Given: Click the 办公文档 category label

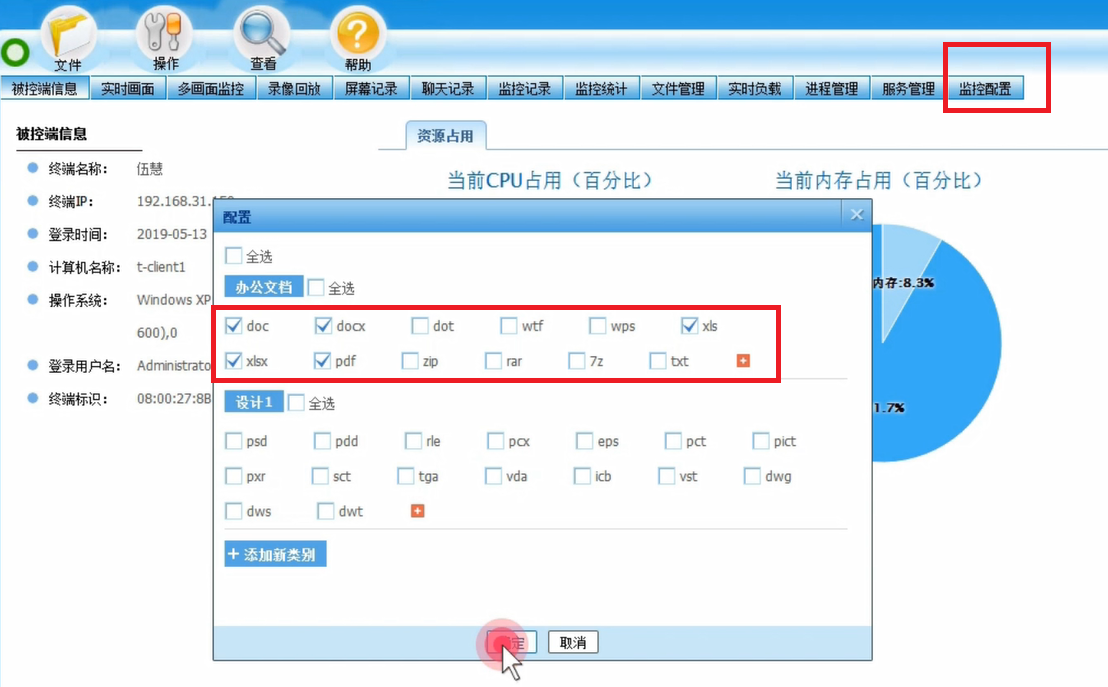Looking at the screenshot, I should point(263,288).
